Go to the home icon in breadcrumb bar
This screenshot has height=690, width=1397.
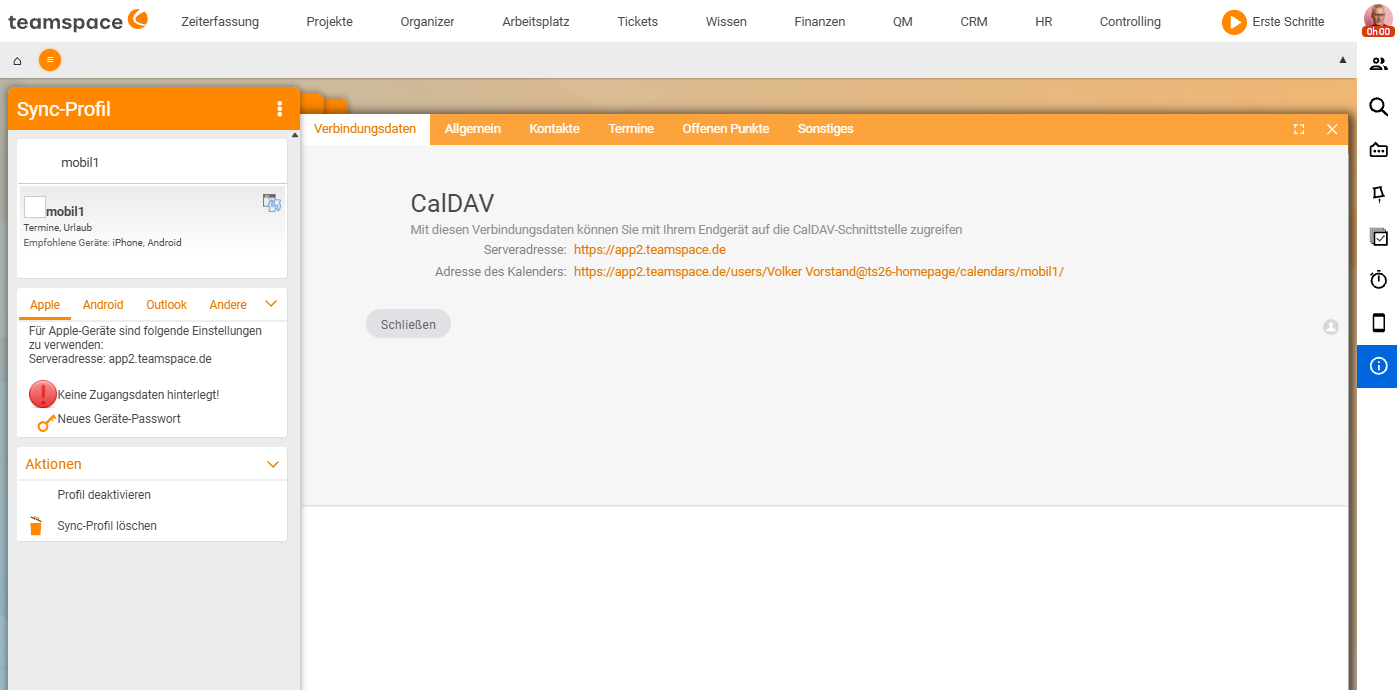17,61
